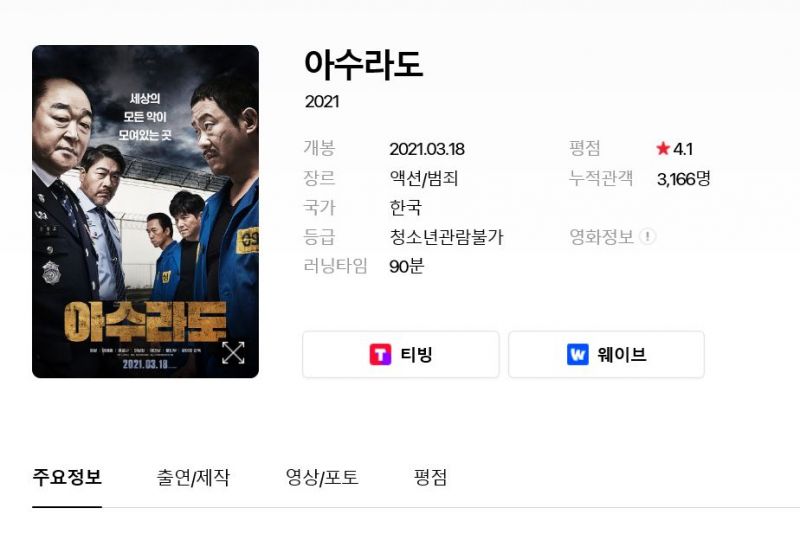Click the 누적관객 3,166명 value
The image size is (800, 534).
click(684, 179)
